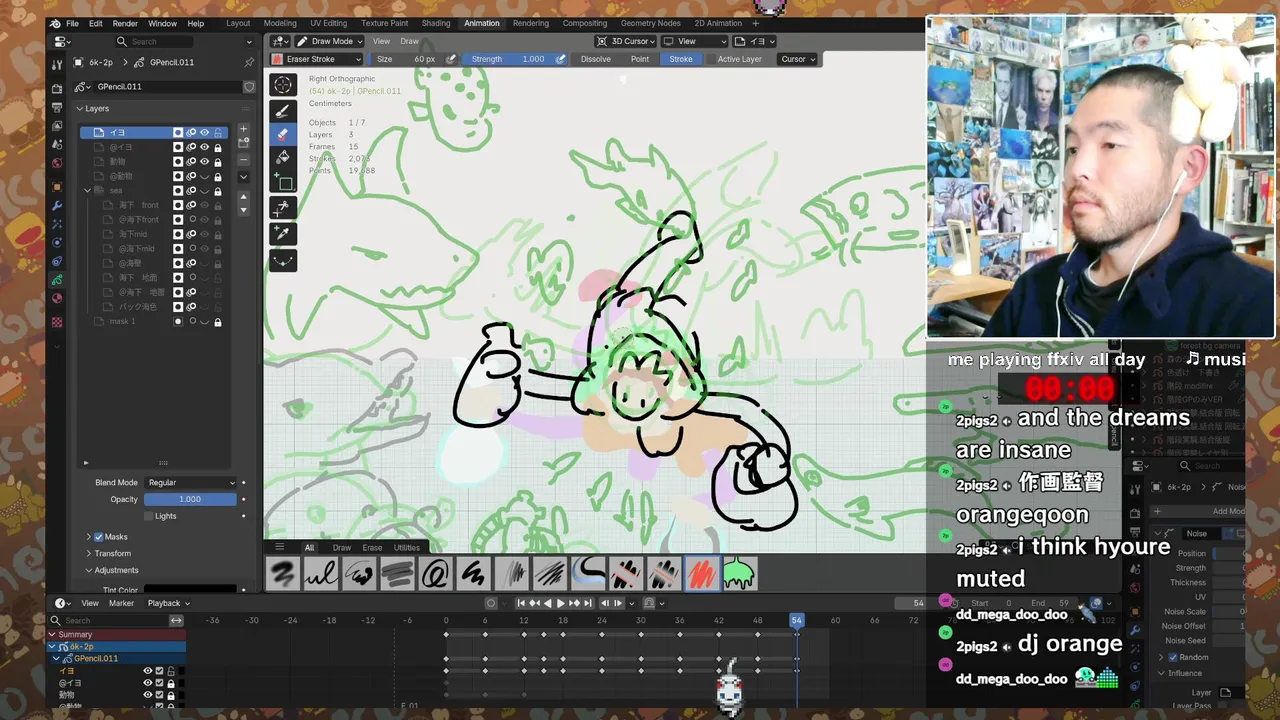Jump to the timeline start frame

[521, 603]
